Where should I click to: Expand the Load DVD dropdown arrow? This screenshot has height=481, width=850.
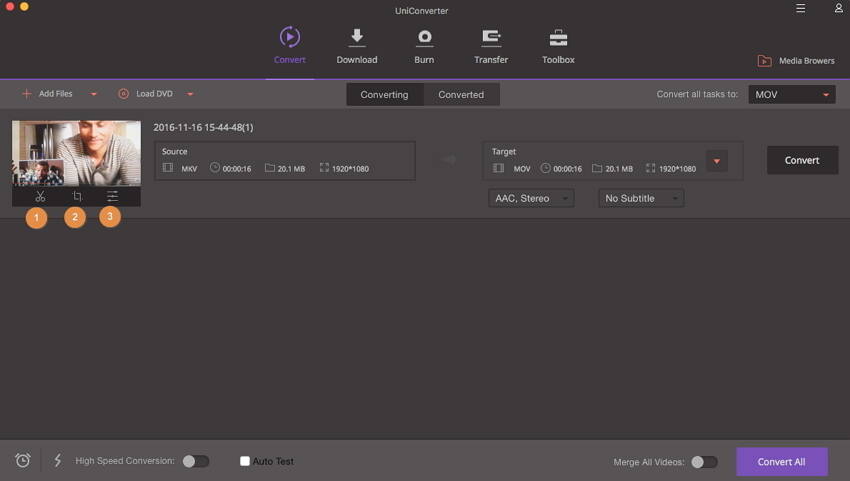[190, 94]
